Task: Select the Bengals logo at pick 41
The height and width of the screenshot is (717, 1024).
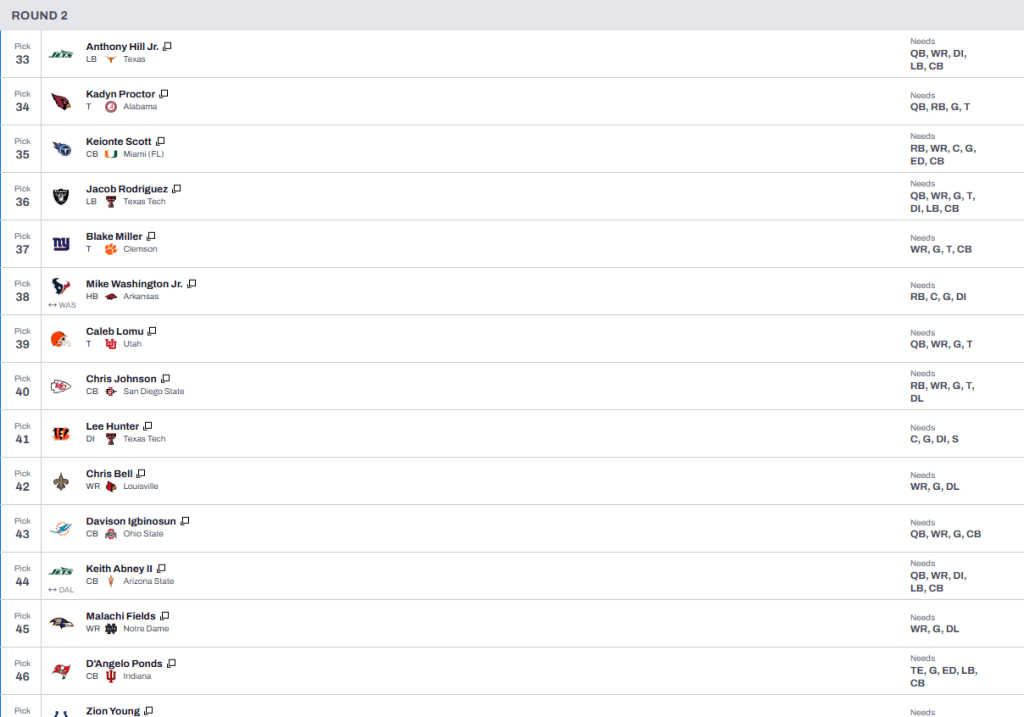Action: [61, 434]
